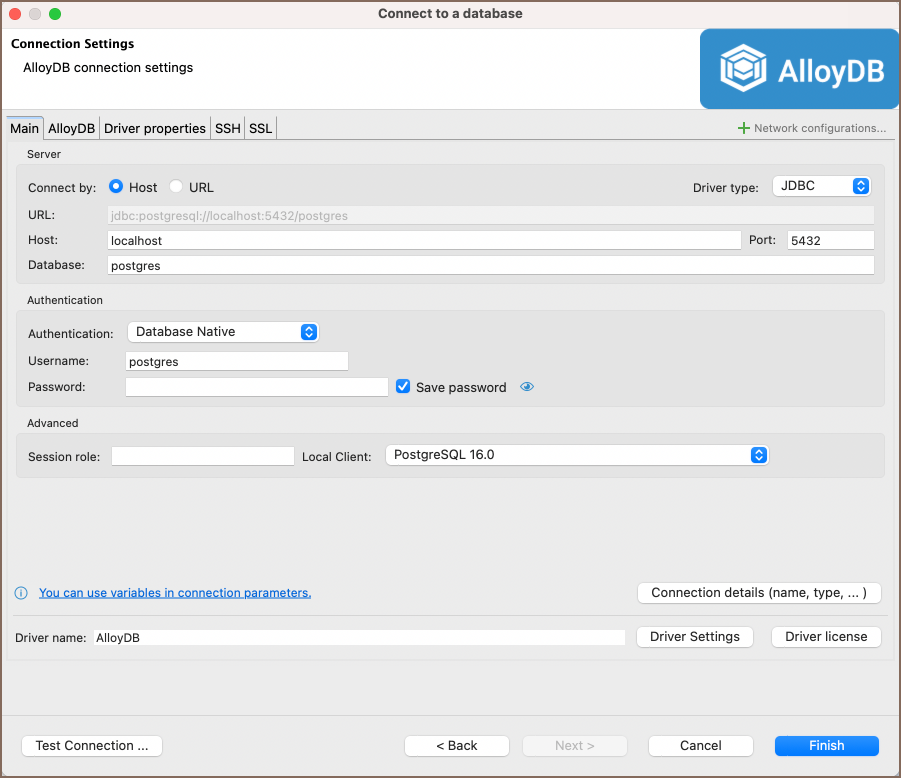
Task: Click the Port number field
Action: coord(830,240)
